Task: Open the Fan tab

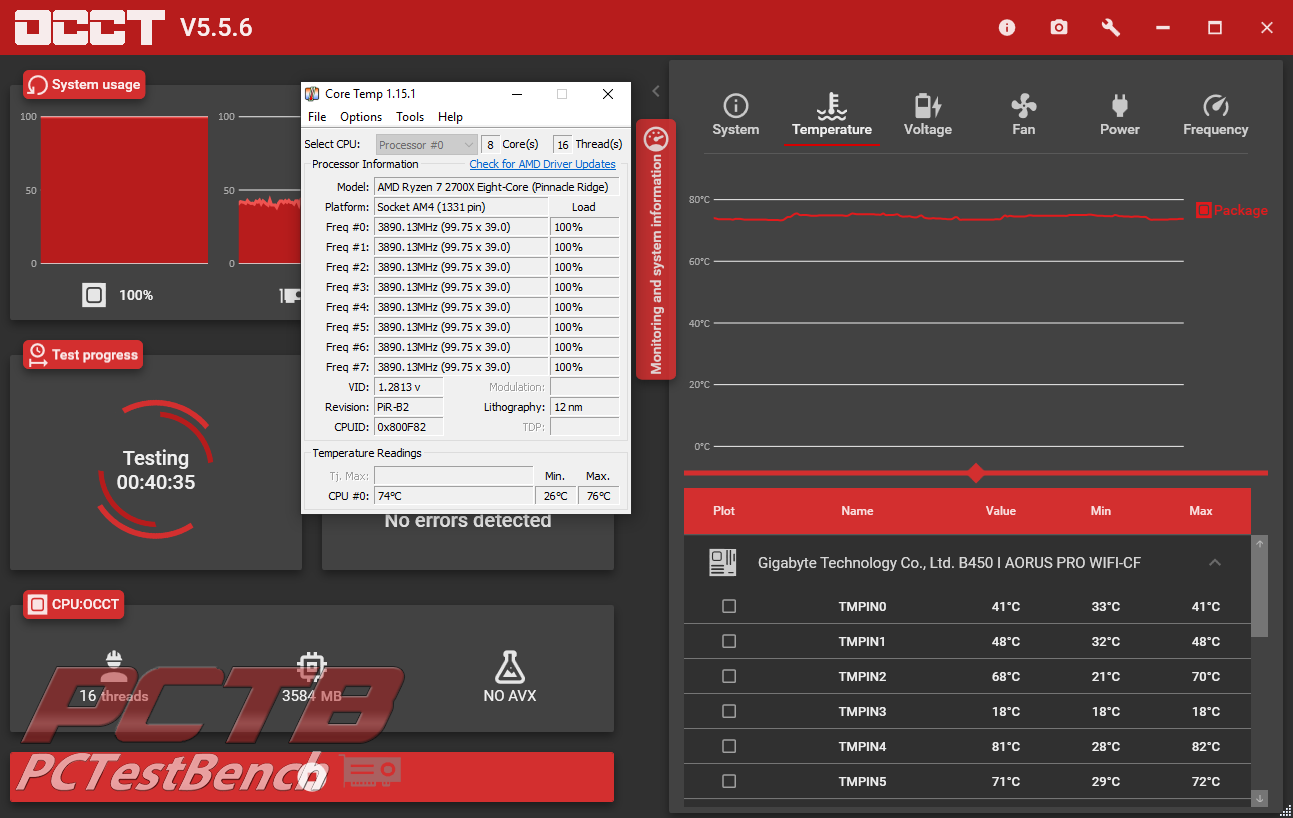Action: (x=1024, y=116)
